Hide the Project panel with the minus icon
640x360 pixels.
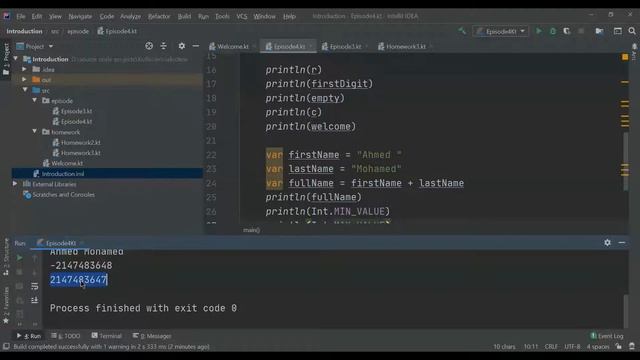tap(196, 46)
